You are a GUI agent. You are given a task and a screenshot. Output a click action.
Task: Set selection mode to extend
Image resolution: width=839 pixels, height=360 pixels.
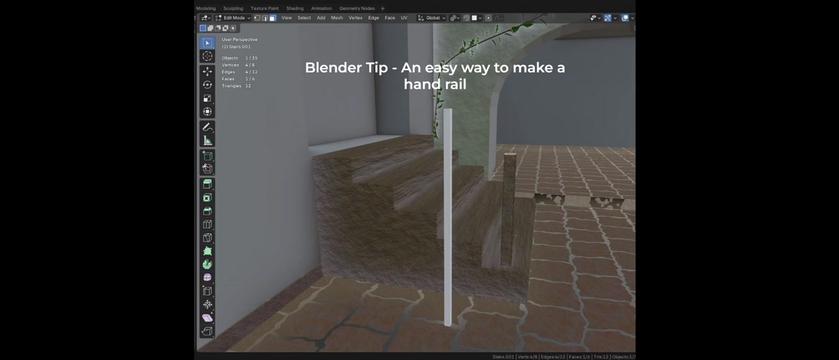210,28
